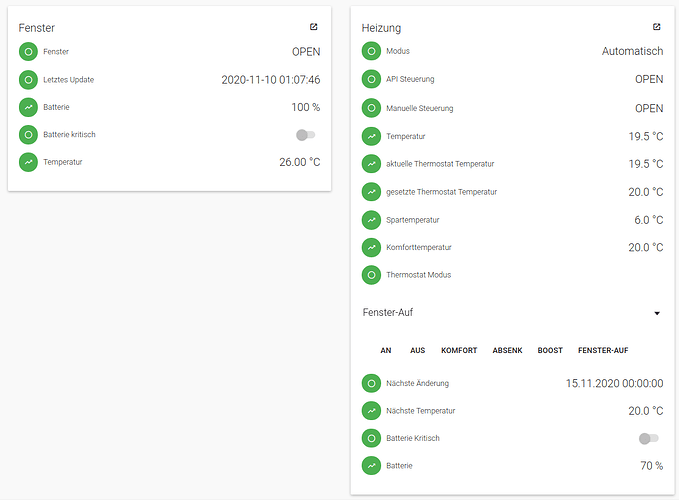Click chart icon beside Komforttemperatur
The width and height of the screenshot is (679, 500).
[371, 247]
